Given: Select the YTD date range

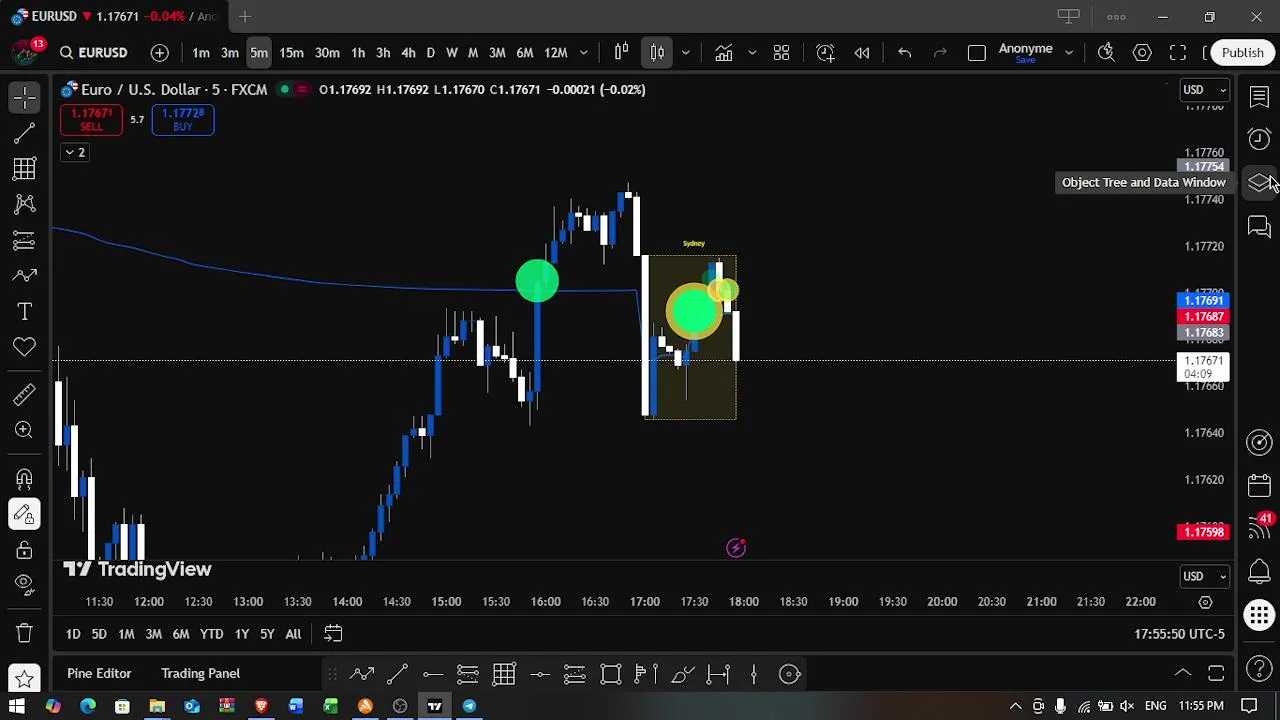Looking at the screenshot, I should [x=211, y=634].
